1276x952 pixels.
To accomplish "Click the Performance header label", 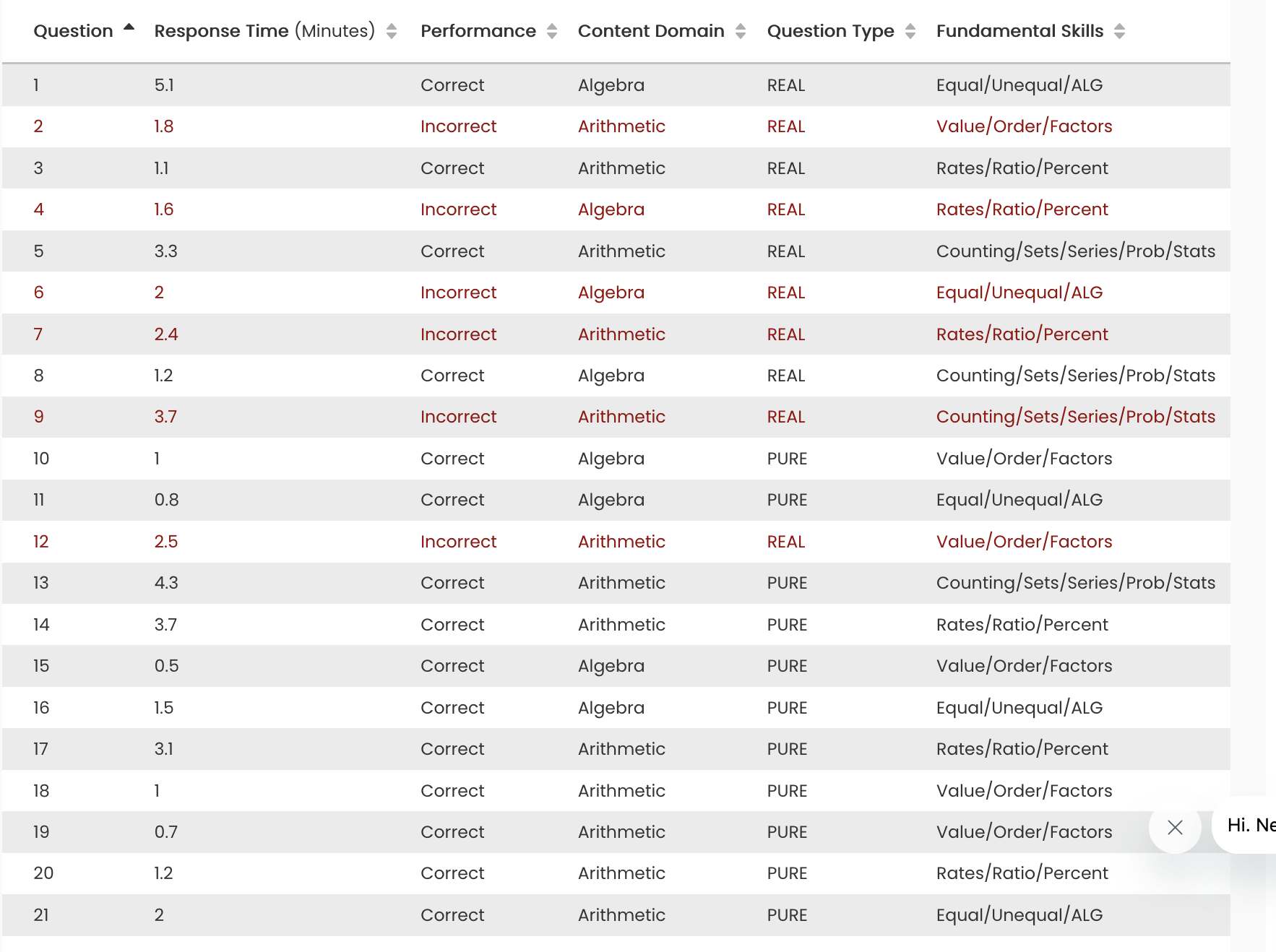I will coord(478,31).
